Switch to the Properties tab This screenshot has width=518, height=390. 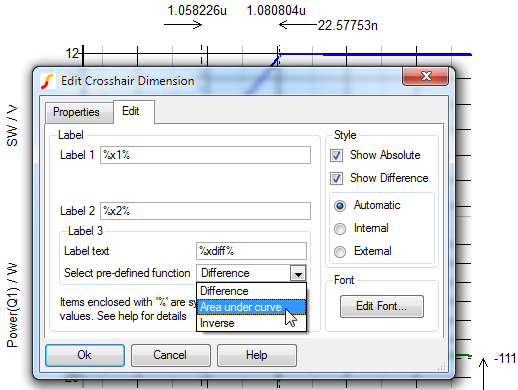(76, 112)
